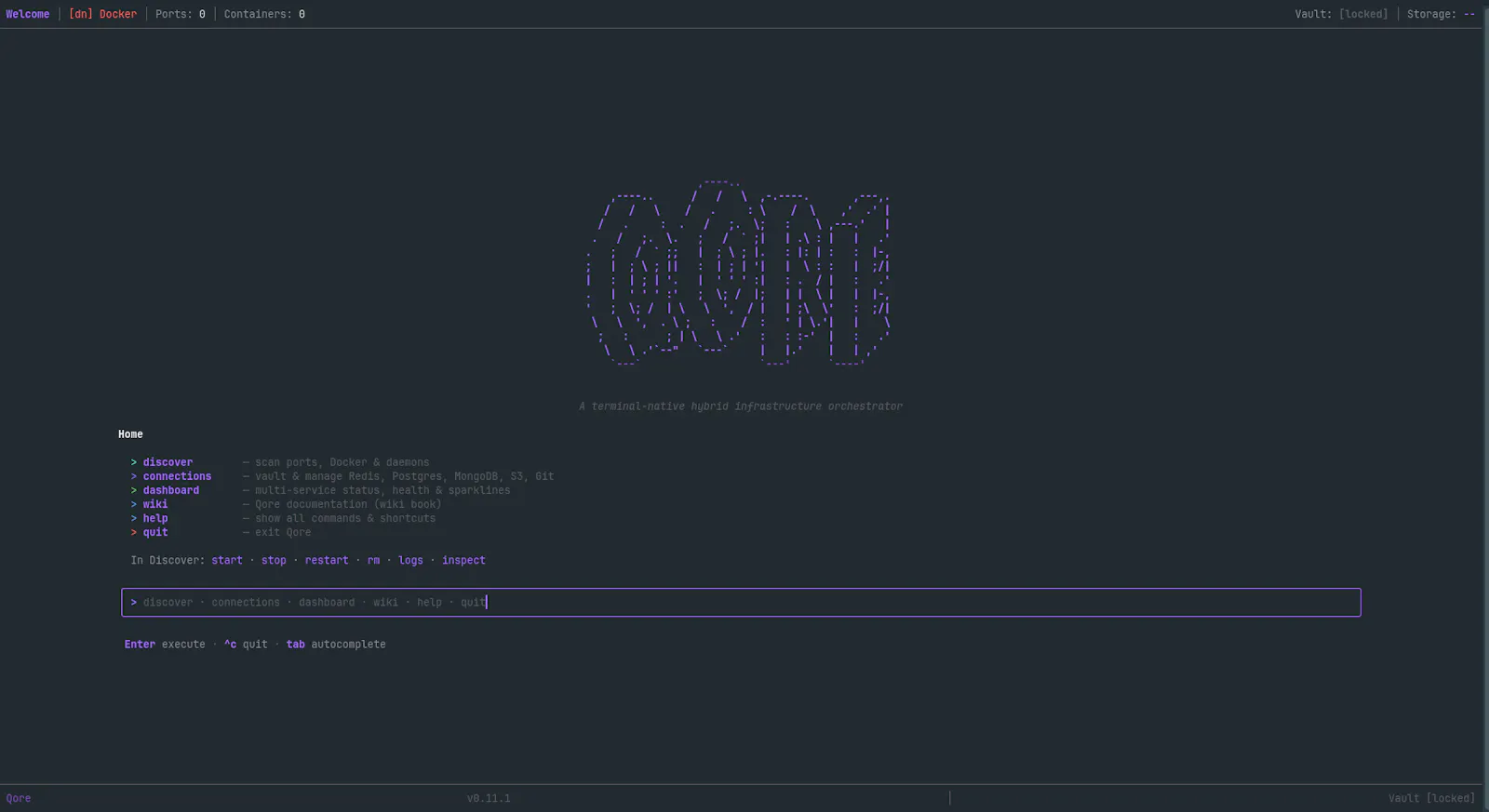Click the 'scan ports, Docker & daemons' description

point(342,462)
